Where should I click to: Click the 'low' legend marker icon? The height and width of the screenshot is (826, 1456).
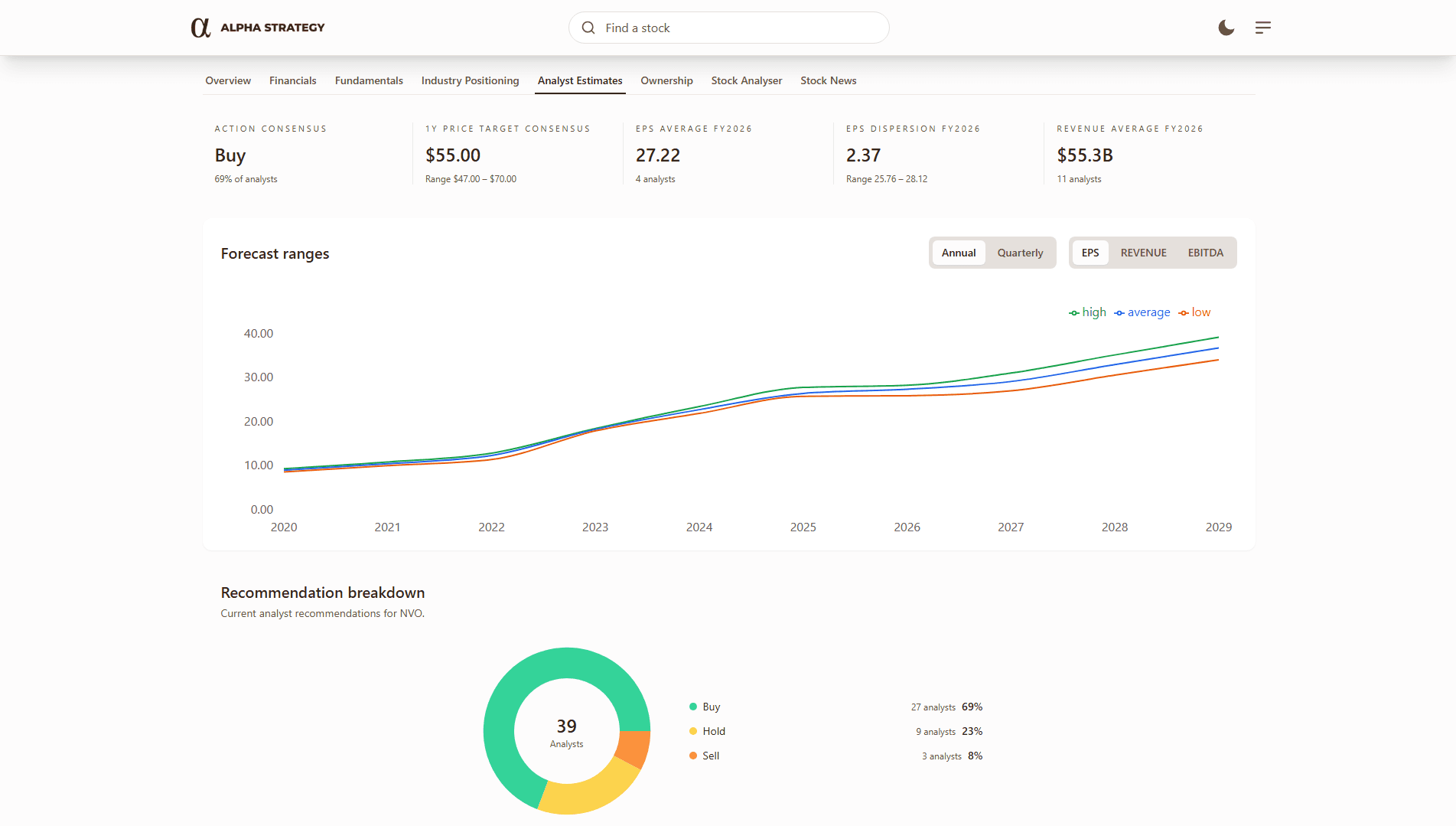[1183, 312]
